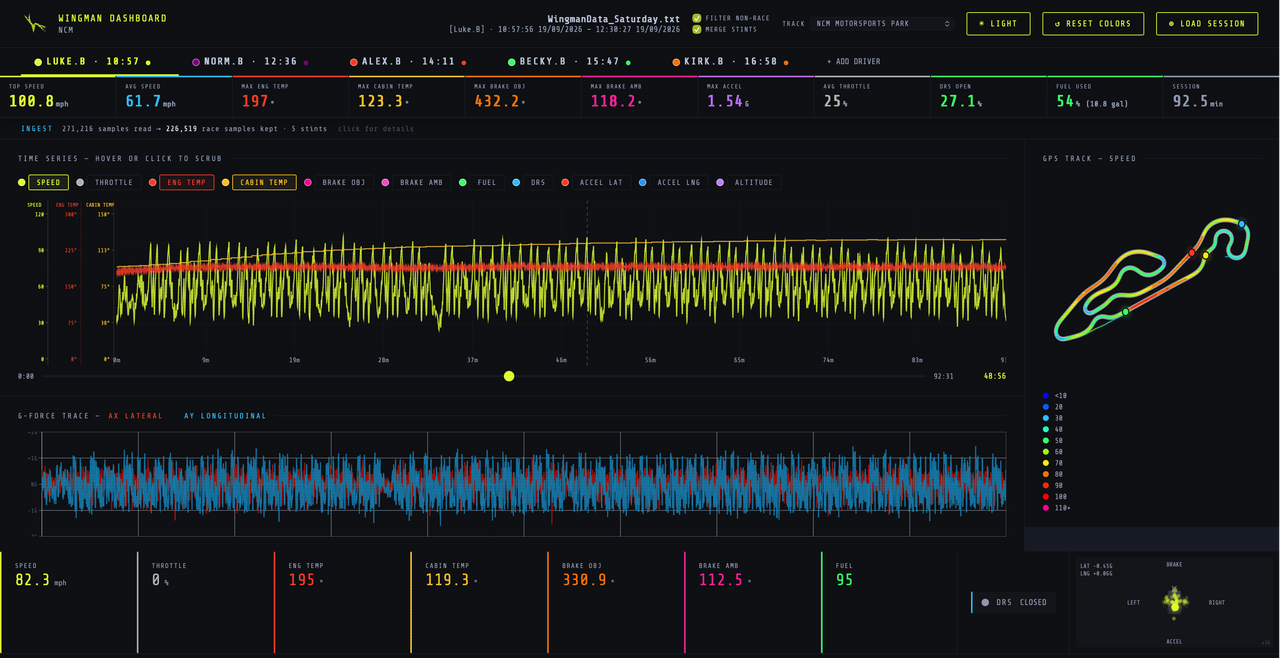Click the red marker on the GPS track
Viewport: 1280px width, 658px height.
click(x=1191, y=253)
